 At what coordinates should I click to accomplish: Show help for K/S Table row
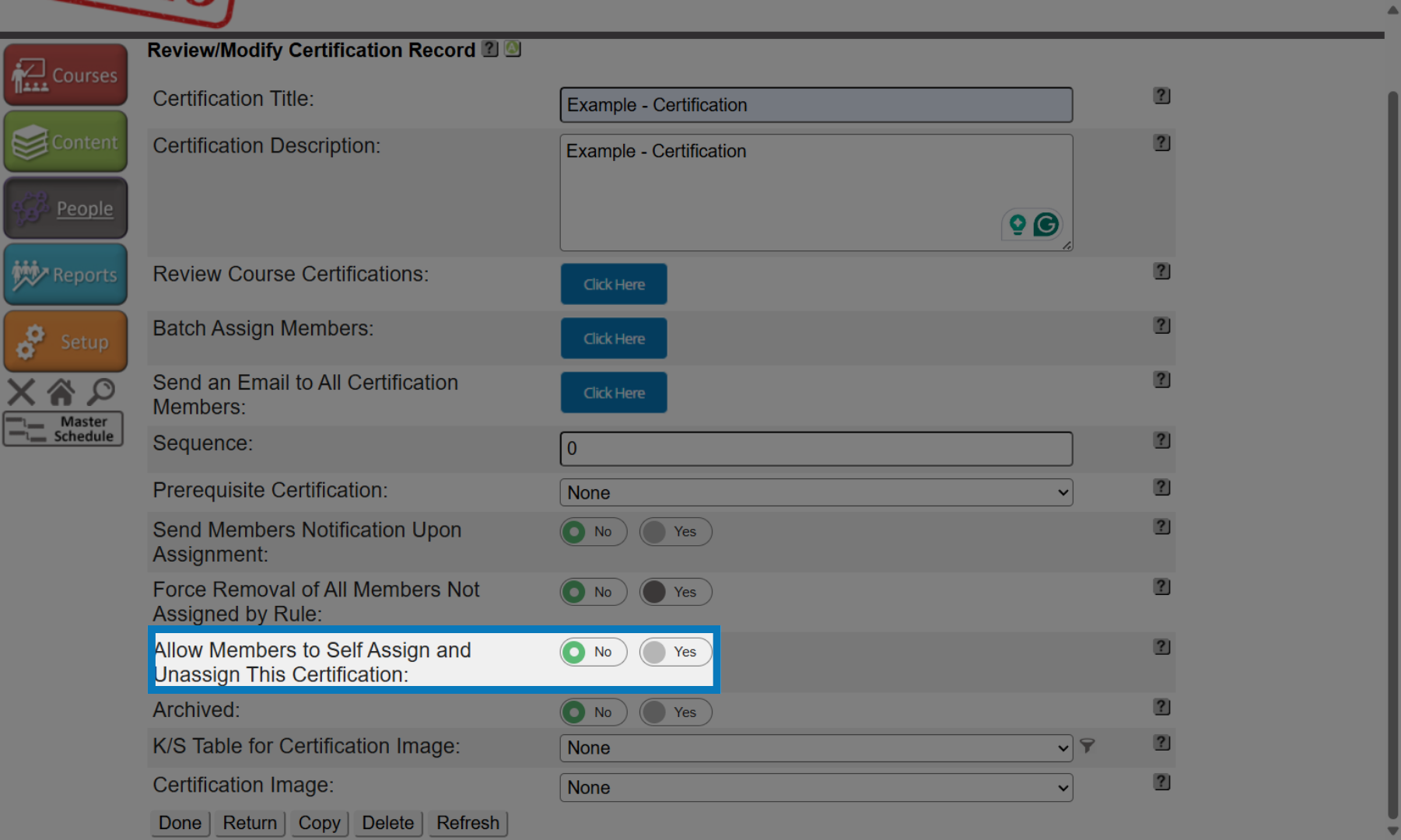pos(1161,743)
